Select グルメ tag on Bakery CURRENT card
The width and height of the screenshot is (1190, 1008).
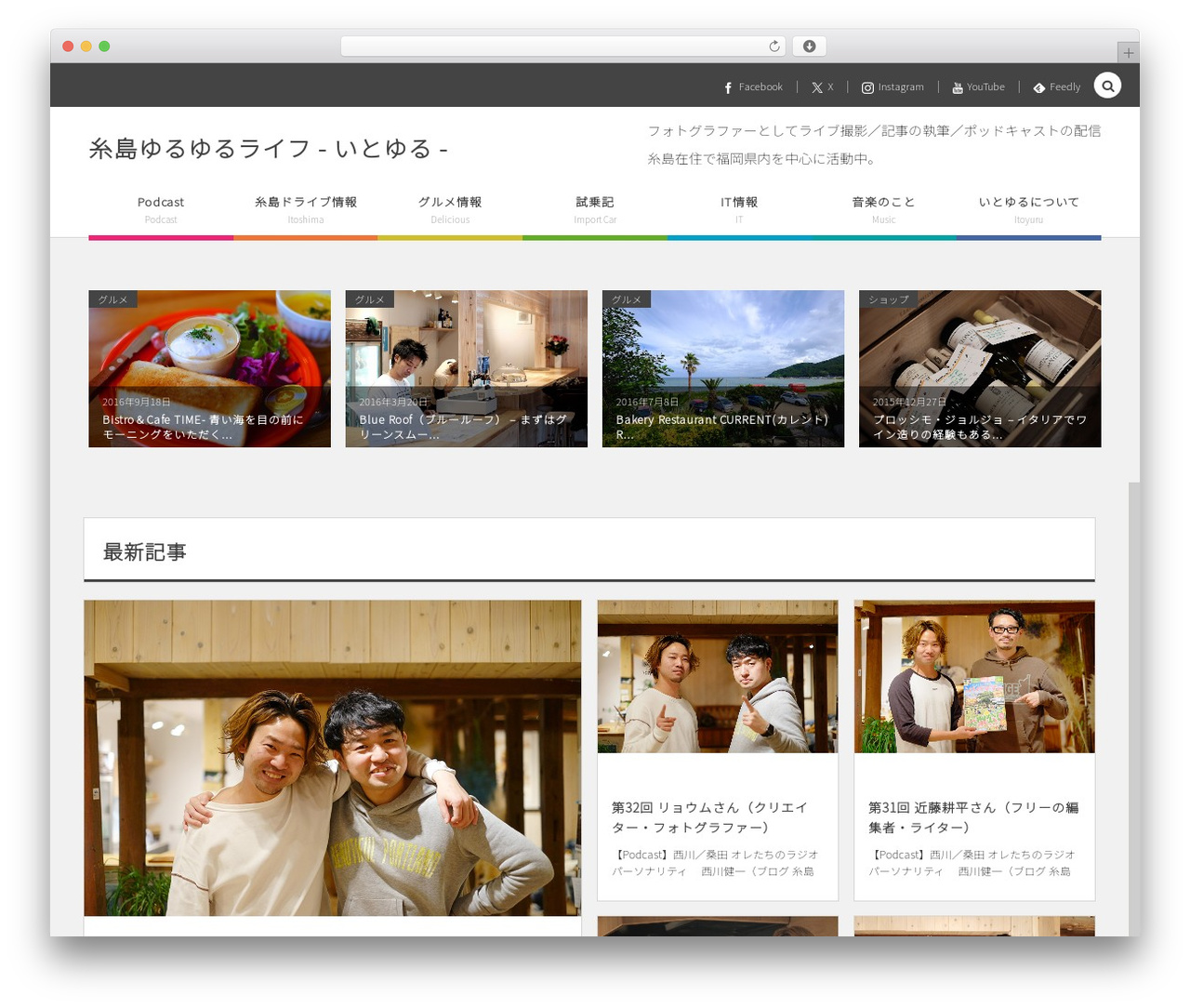click(x=627, y=299)
